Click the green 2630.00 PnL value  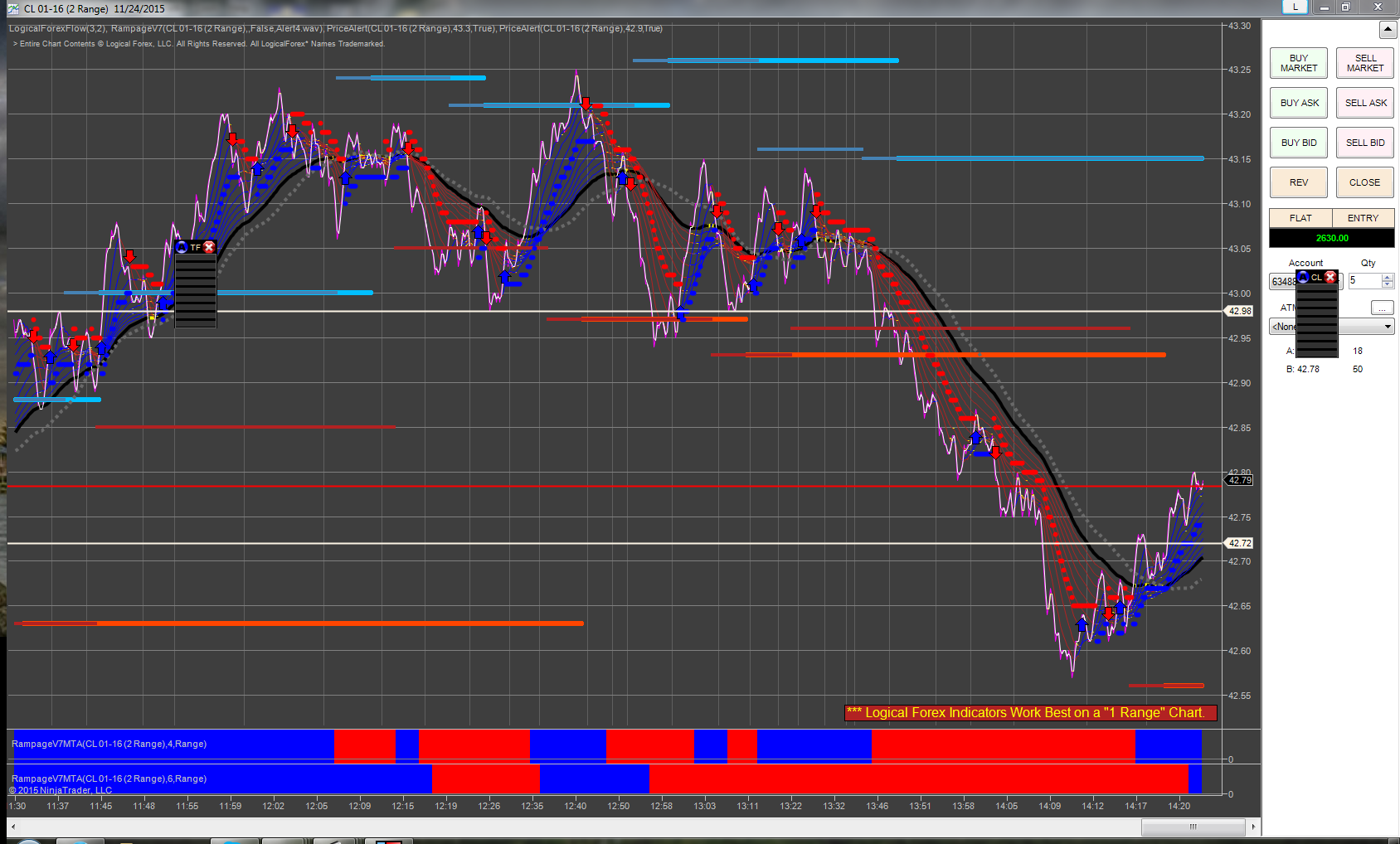tap(1332, 238)
